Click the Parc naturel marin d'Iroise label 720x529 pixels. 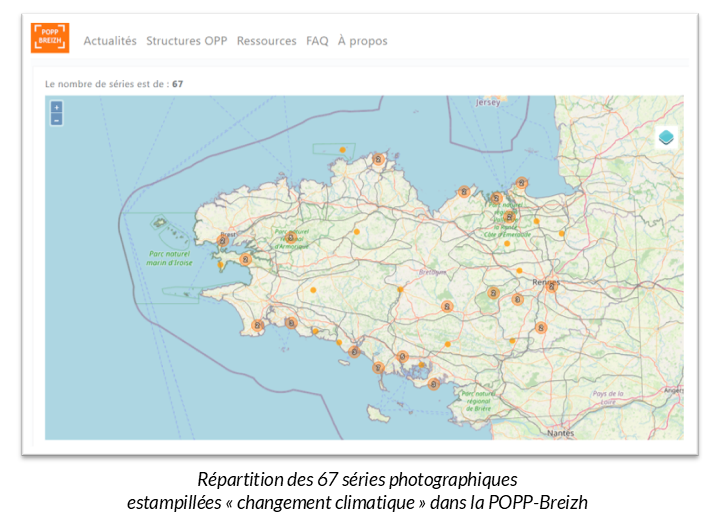[169, 258]
